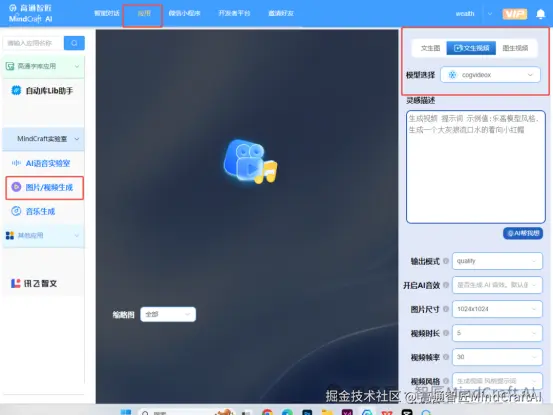
Task: Open the 图片尺寸 1024x1024 dropdown
Action: click(x=497, y=309)
